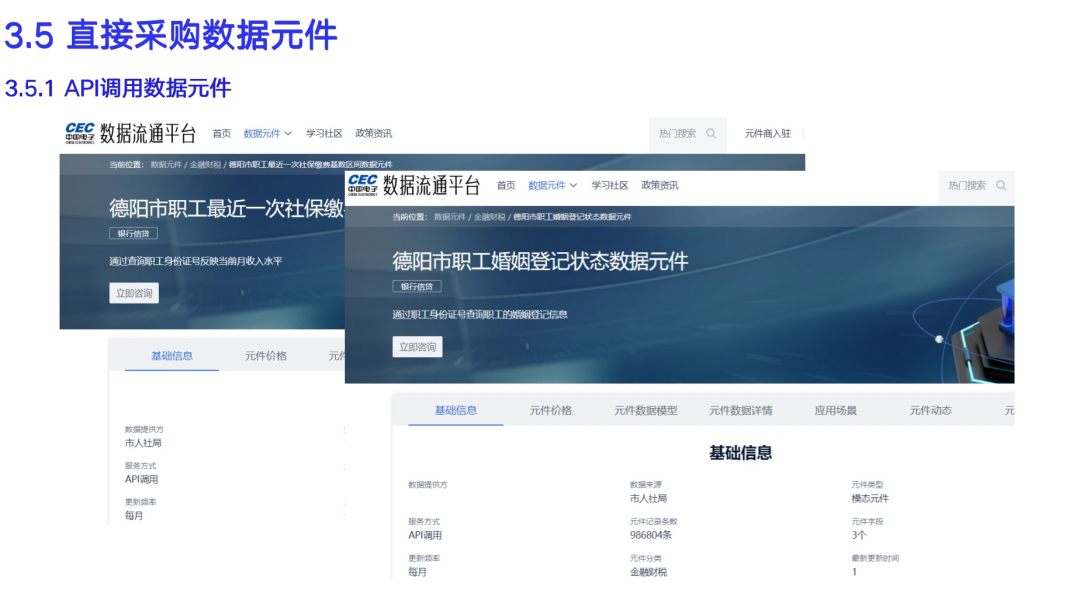Viewport: 1080px width, 600px height.
Task: Click the CEC logo on the rear page
Action: tap(80, 133)
